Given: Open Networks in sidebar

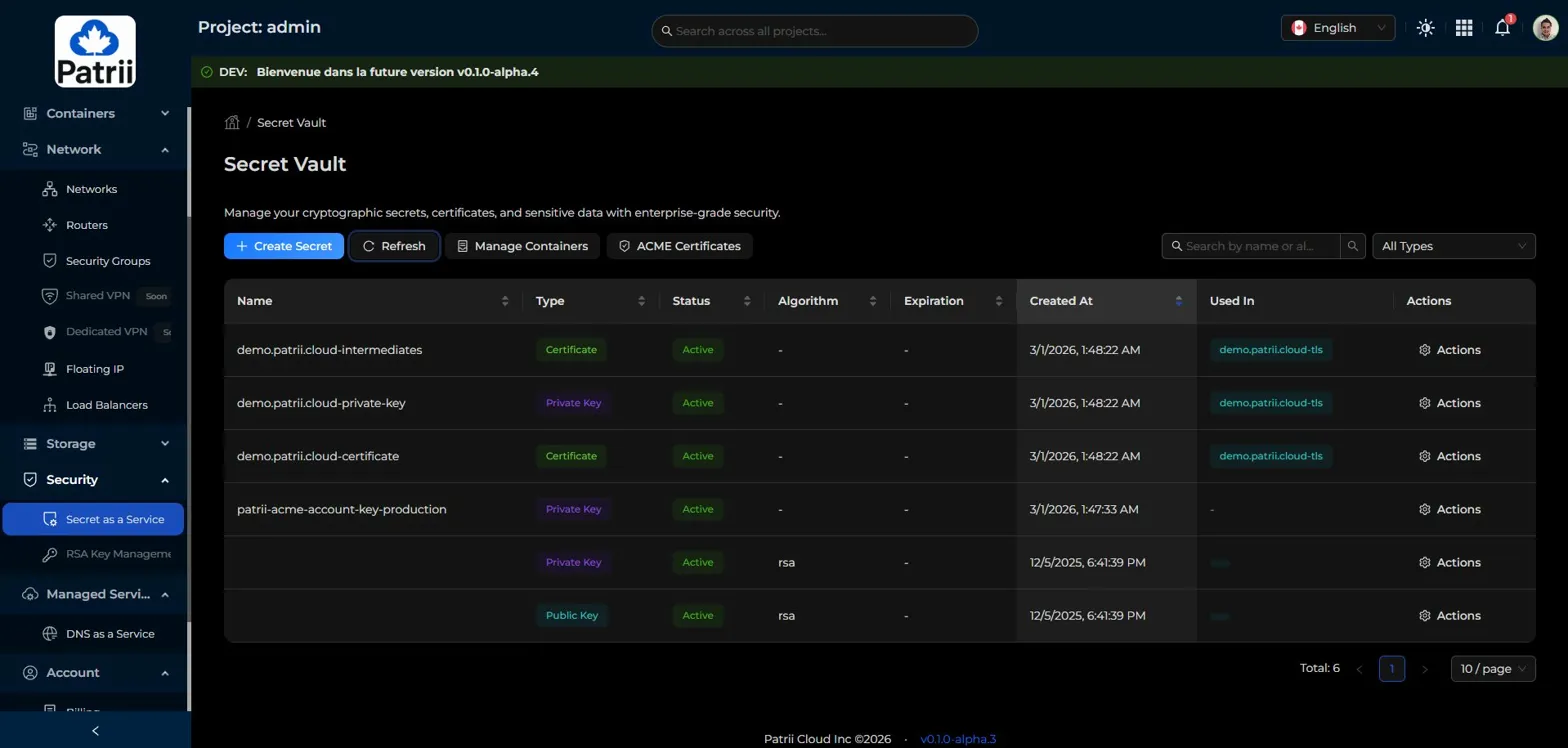Looking at the screenshot, I should (93, 189).
